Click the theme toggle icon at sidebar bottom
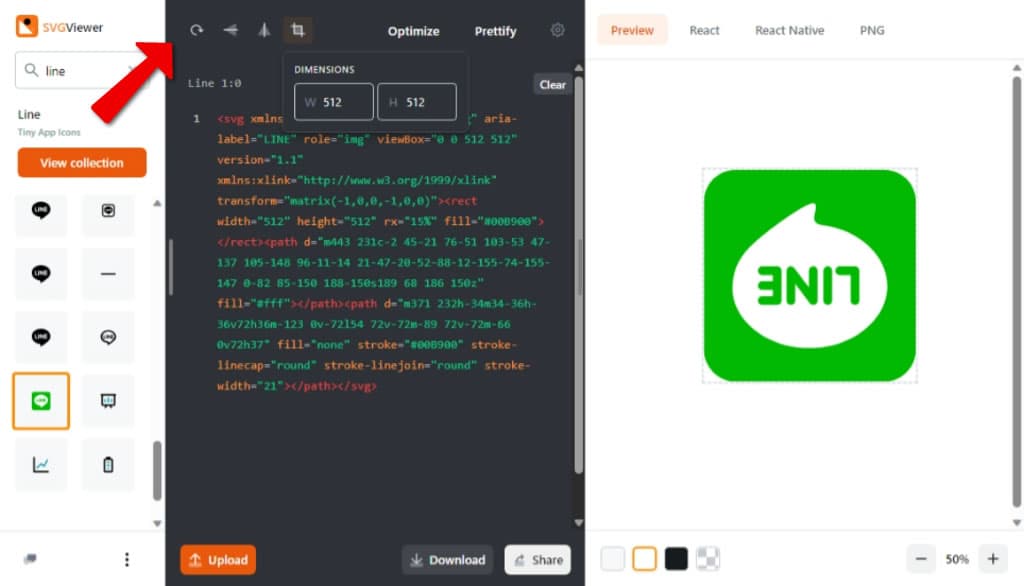 (x=30, y=559)
